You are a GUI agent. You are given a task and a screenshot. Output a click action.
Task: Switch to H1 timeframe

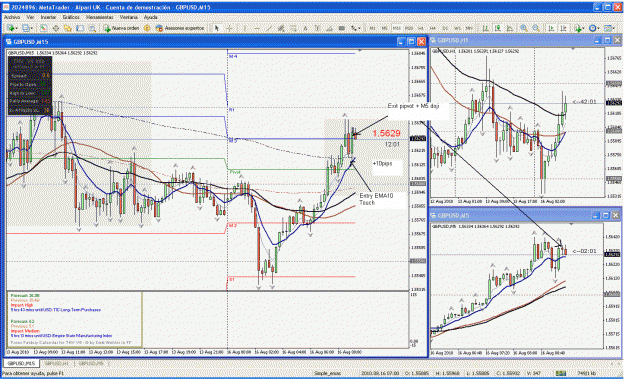click(421, 28)
